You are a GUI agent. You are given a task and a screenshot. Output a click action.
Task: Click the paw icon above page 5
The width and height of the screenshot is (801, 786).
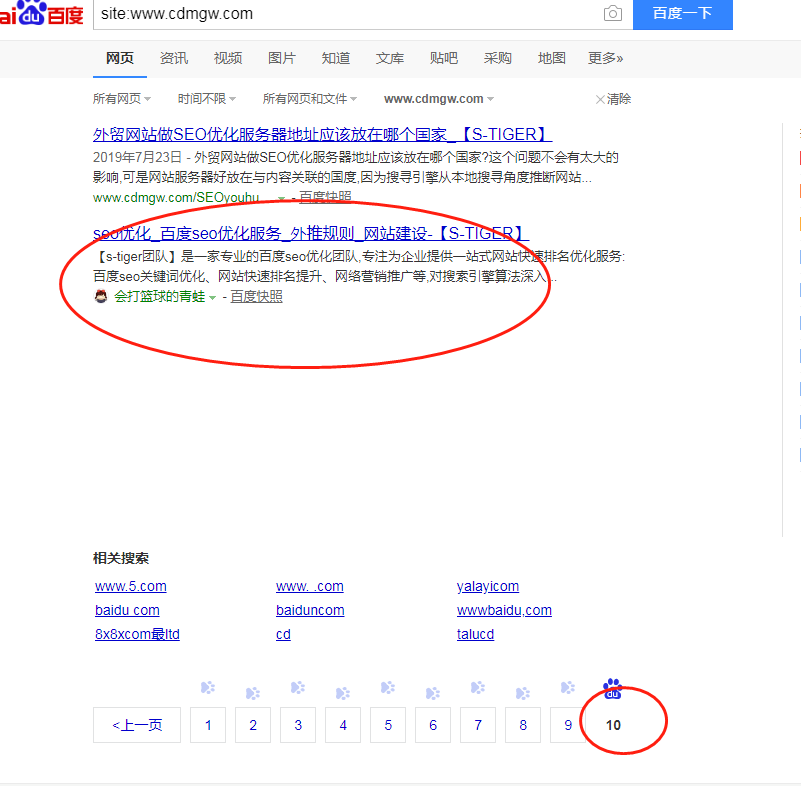point(388,688)
